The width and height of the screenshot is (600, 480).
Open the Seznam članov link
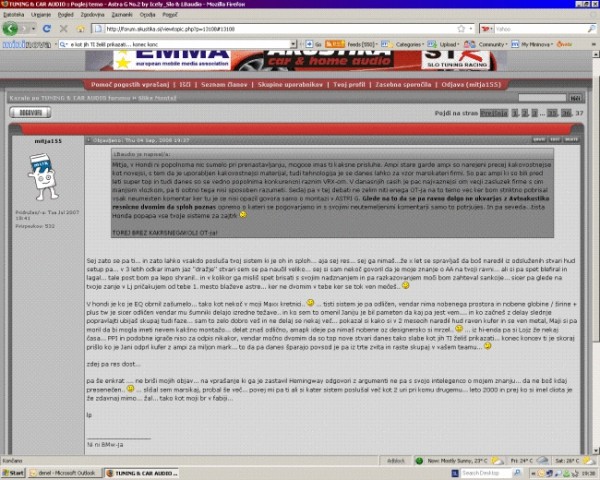[224, 85]
